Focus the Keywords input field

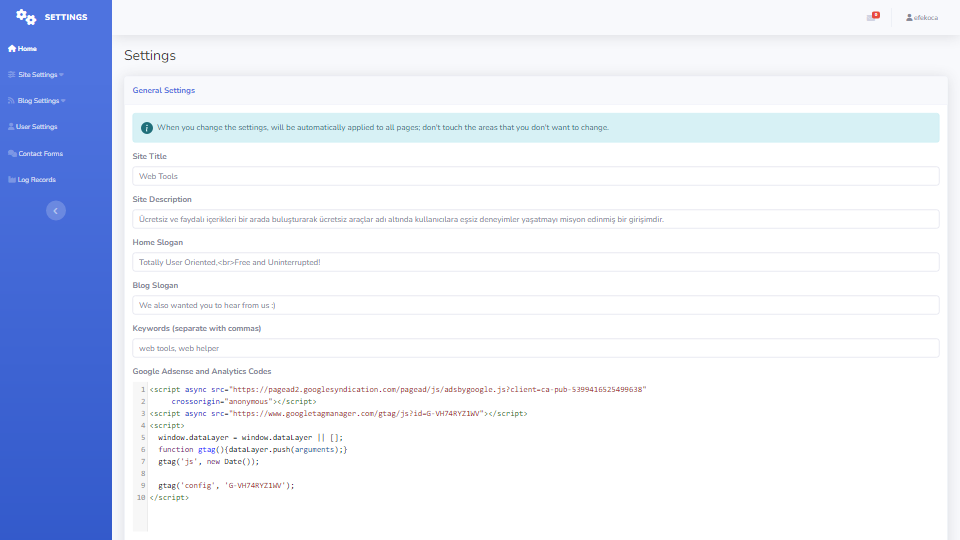536,348
